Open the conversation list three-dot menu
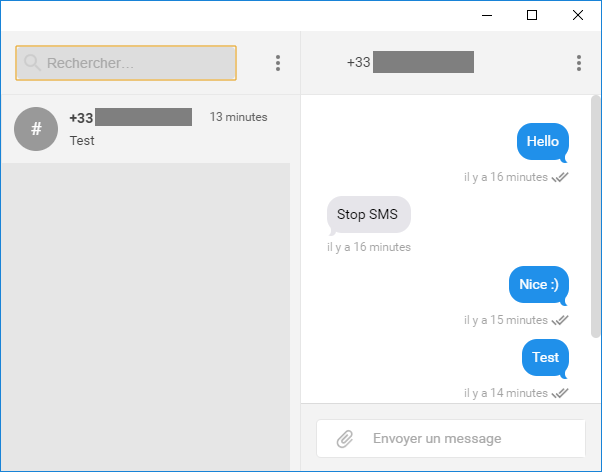Screen dimensions: 602x472 click(278, 63)
